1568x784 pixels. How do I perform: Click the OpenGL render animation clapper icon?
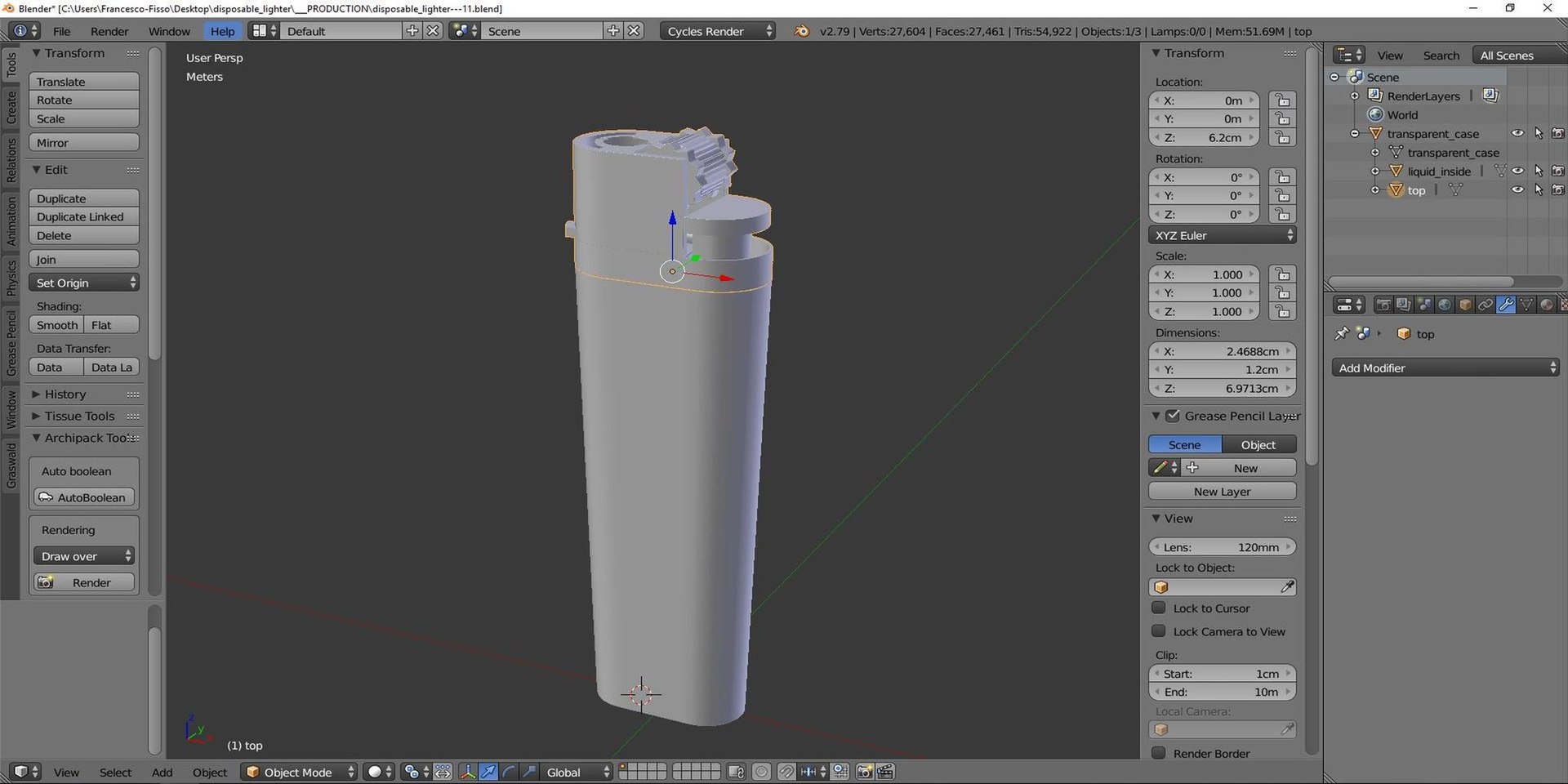(x=885, y=772)
